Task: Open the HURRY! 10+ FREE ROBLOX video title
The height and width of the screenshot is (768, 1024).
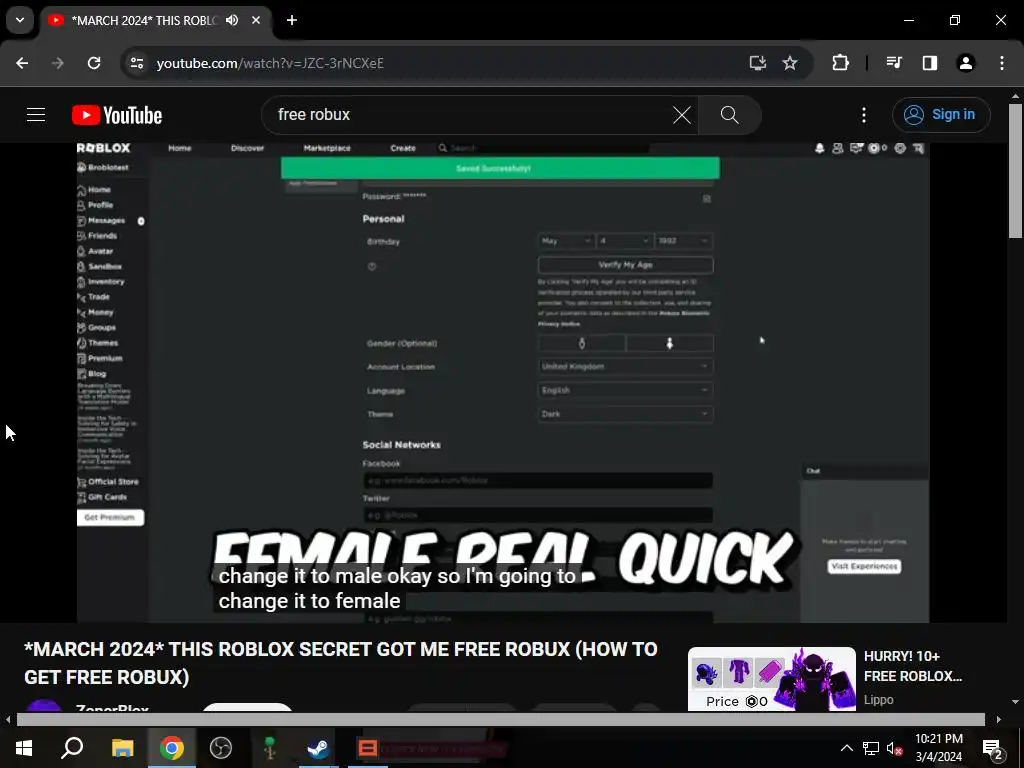Action: click(x=913, y=666)
